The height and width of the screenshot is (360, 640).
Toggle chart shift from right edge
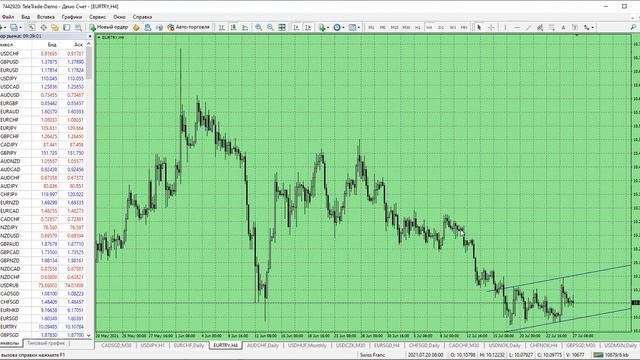pos(308,27)
